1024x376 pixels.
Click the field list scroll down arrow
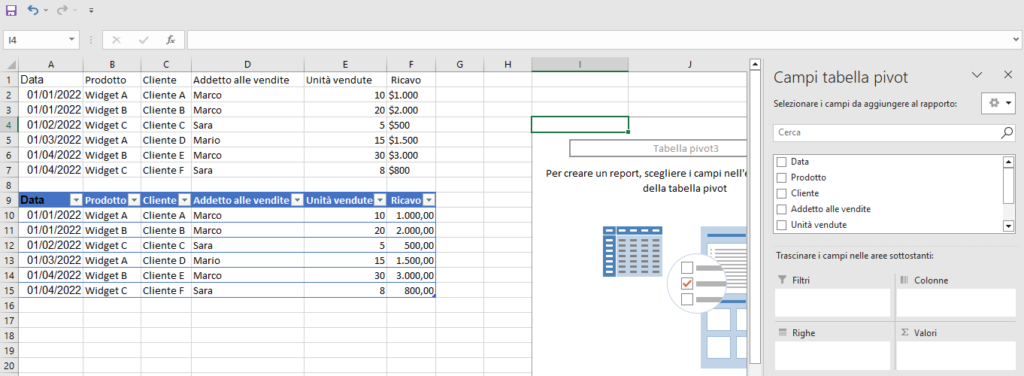[x=1008, y=226]
